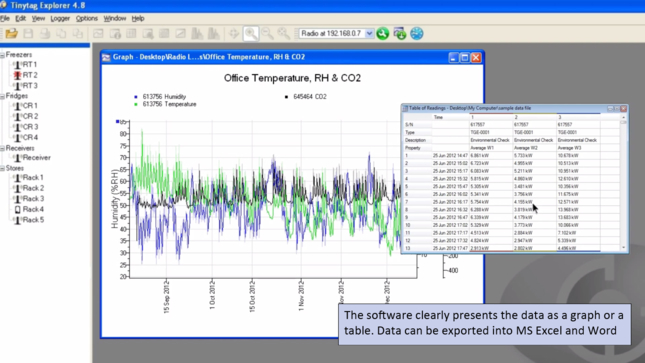This screenshot has width=645, height=363.
Task: Open the Edit menu
Action: (x=21, y=19)
